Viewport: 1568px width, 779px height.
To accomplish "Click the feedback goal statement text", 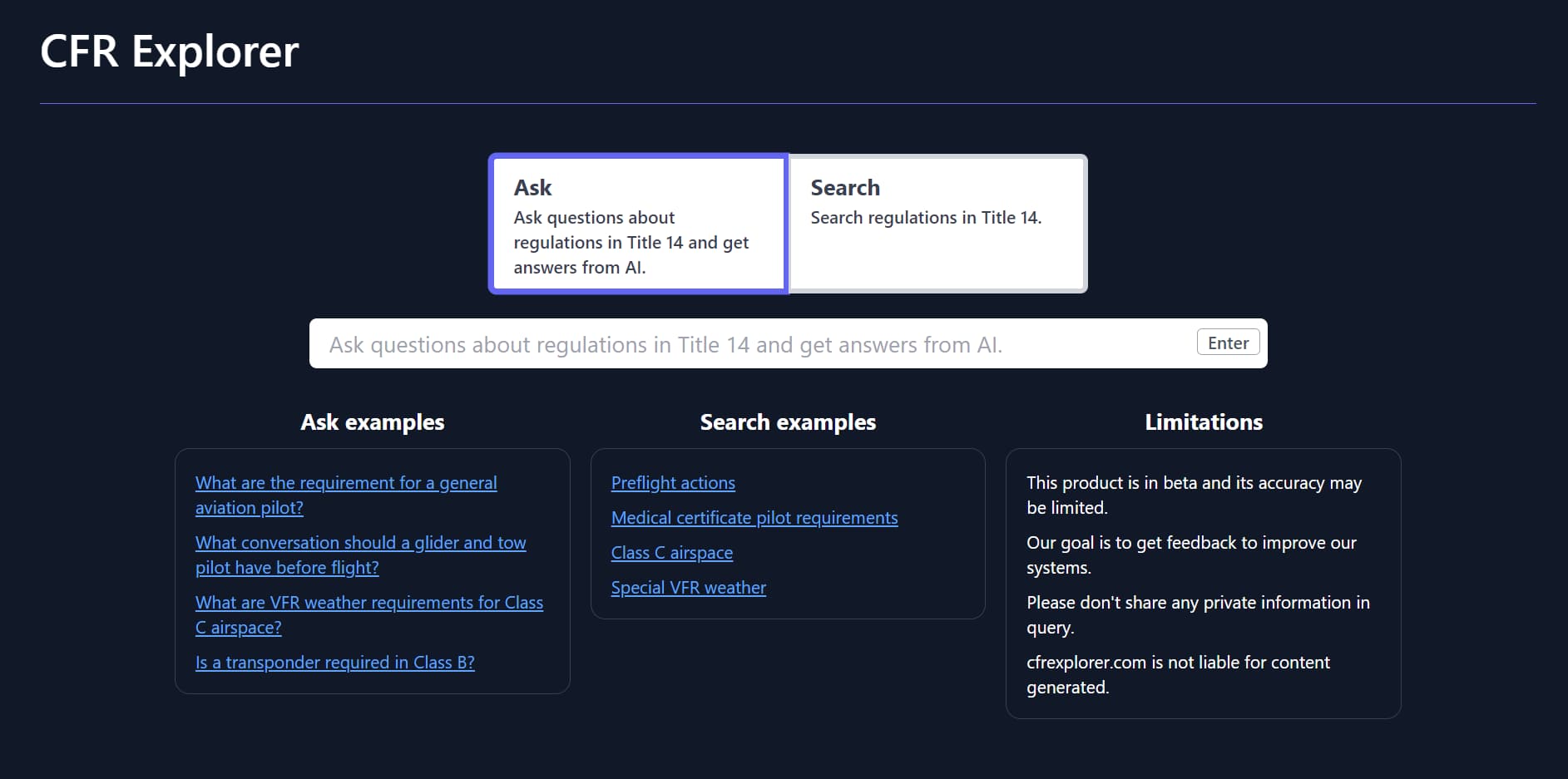I will click(x=1190, y=555).
